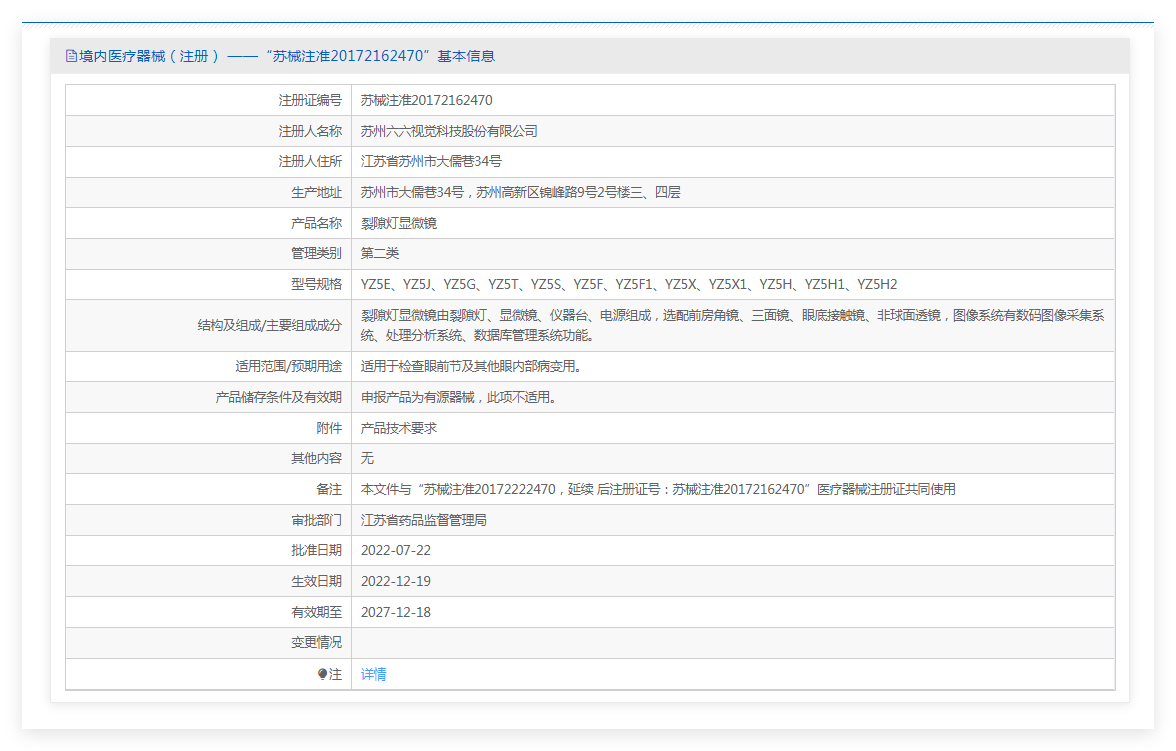The height and width of the screenshot is (751, 1176).
Task: Click intended use text 适用于检查眼前节
Action: (470, 366)
